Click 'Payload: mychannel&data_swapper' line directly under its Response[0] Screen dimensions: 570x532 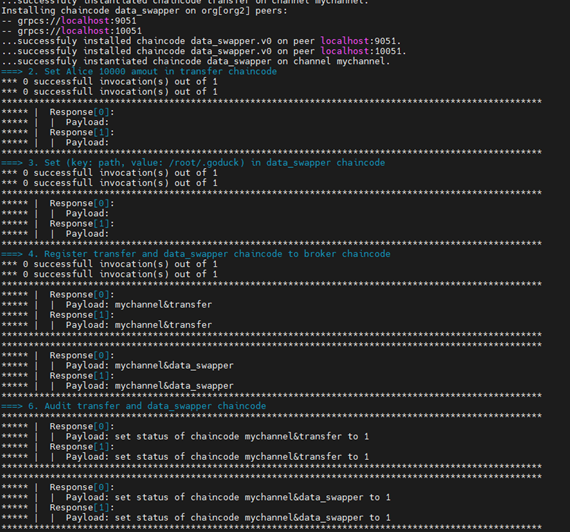pyautogui.click(x=149, y=365)
